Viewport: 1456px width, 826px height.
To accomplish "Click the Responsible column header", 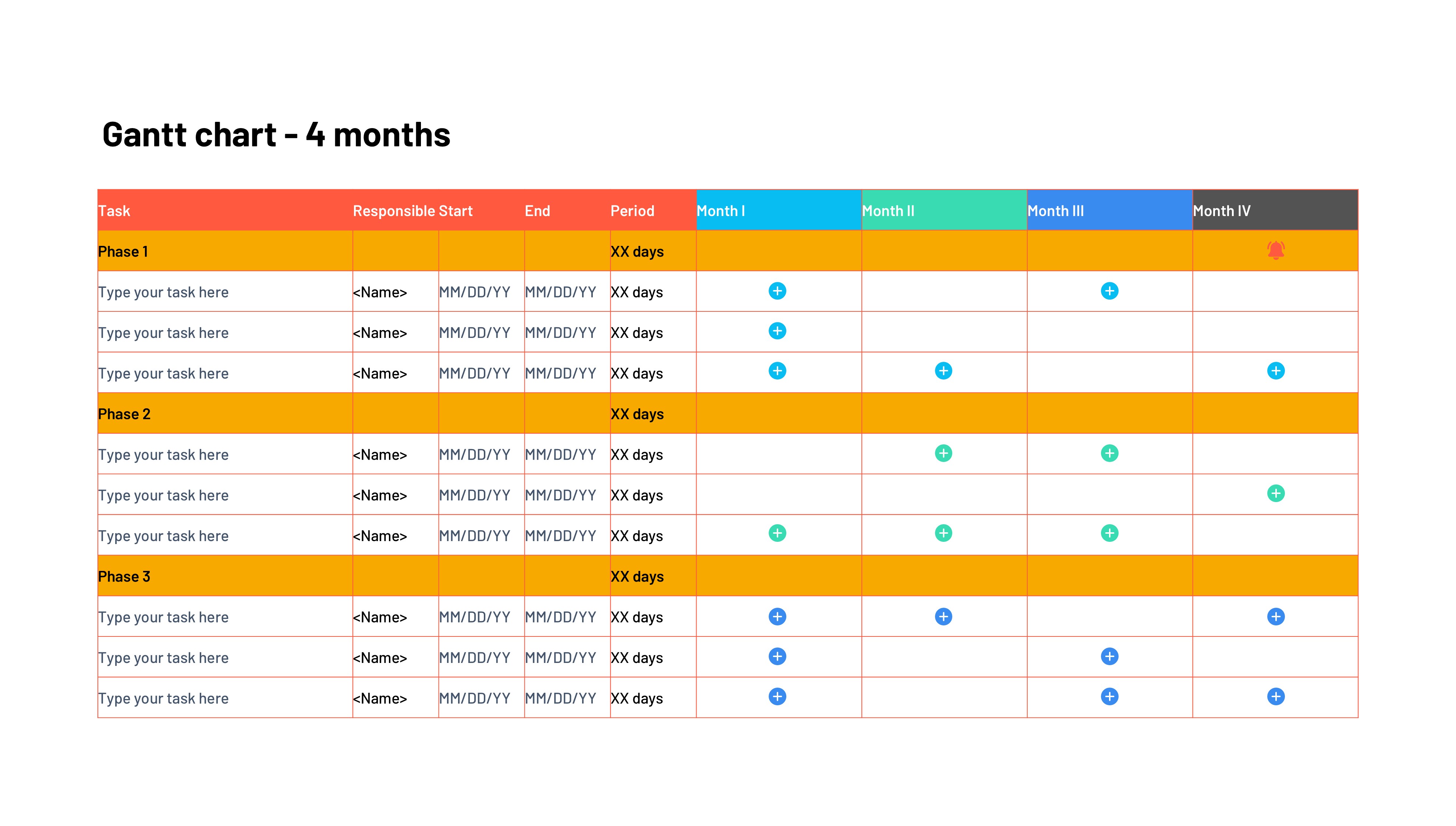I will click(x=394, y=211).
